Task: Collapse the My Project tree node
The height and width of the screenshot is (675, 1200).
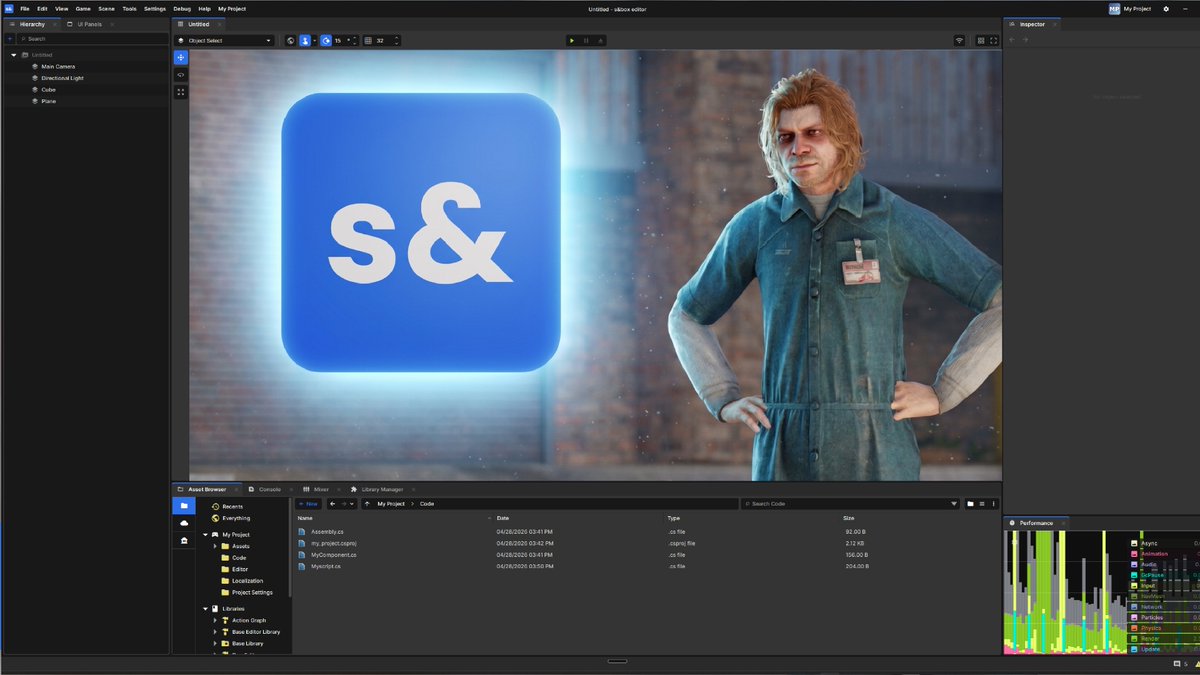Action: click(205, 535)
